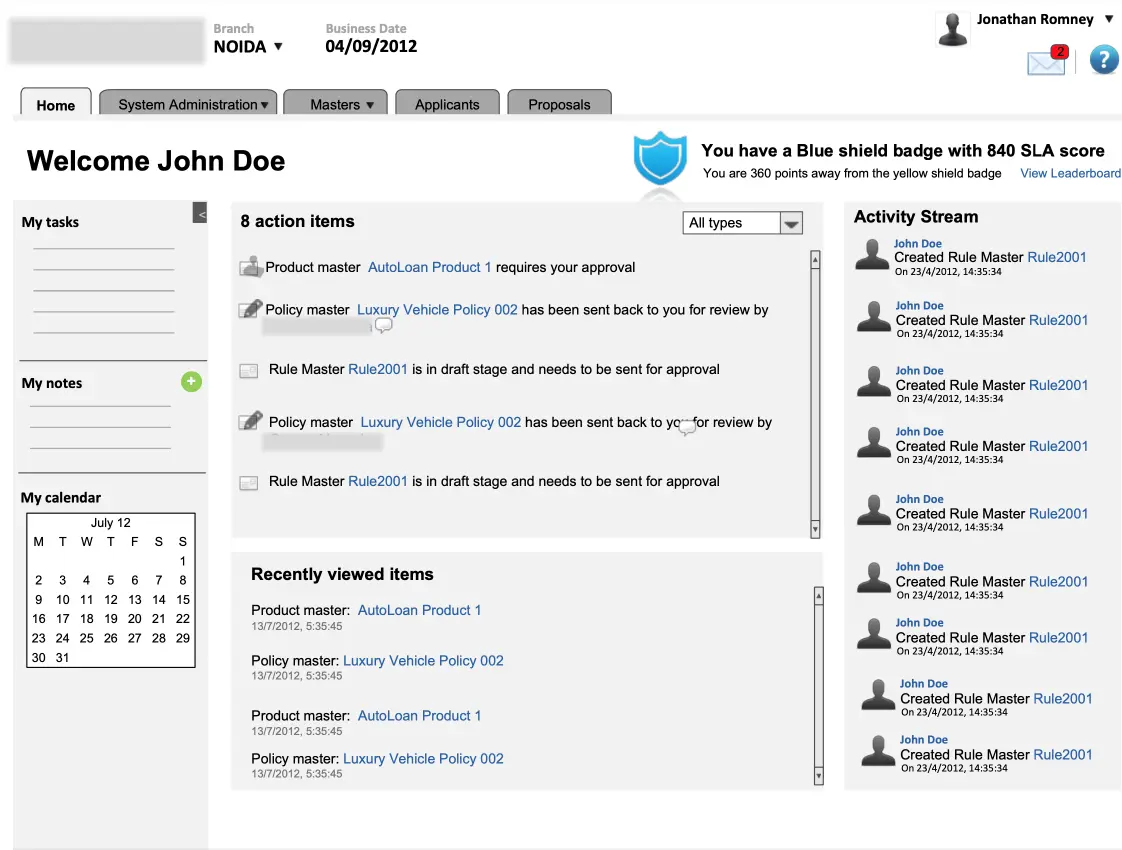Click the AutoLoan Product approval item icon

(250, 267)
